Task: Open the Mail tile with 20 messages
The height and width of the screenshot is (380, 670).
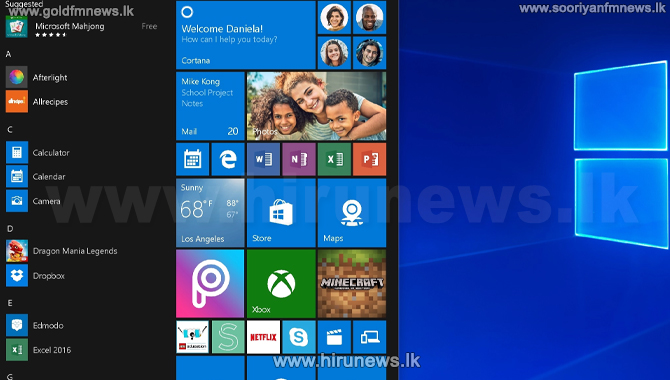Action: click(x=210, y=106)
